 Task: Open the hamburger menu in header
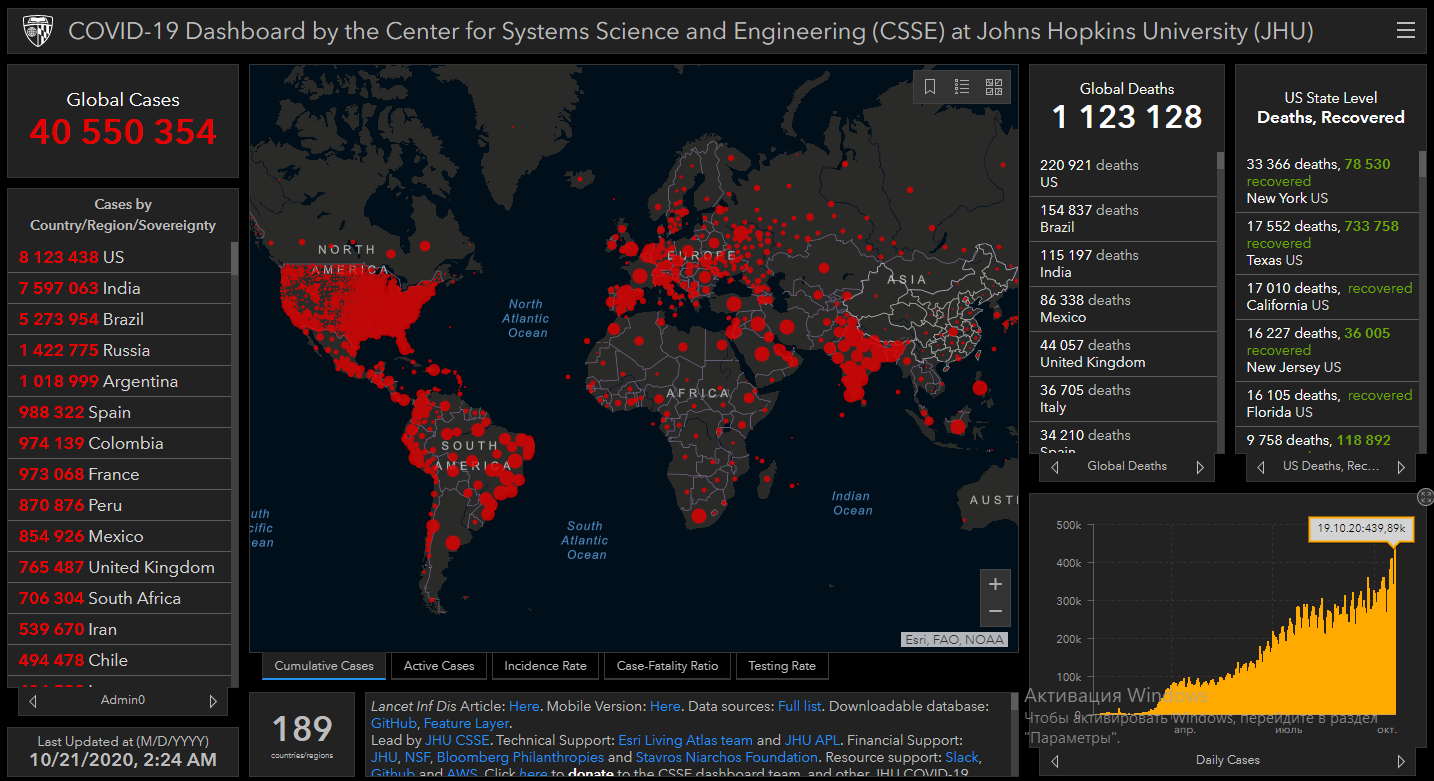pos(1405,31)
